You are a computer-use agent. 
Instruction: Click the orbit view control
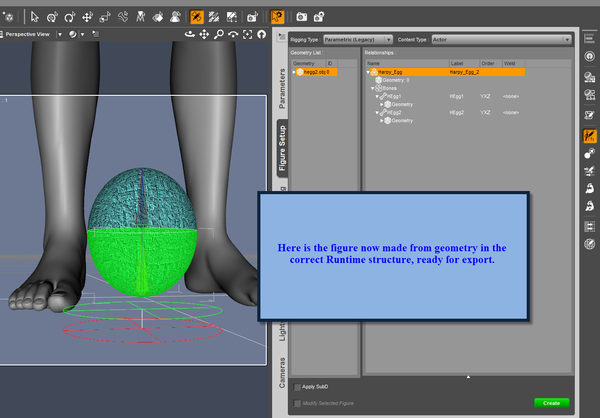coord(190,34)
